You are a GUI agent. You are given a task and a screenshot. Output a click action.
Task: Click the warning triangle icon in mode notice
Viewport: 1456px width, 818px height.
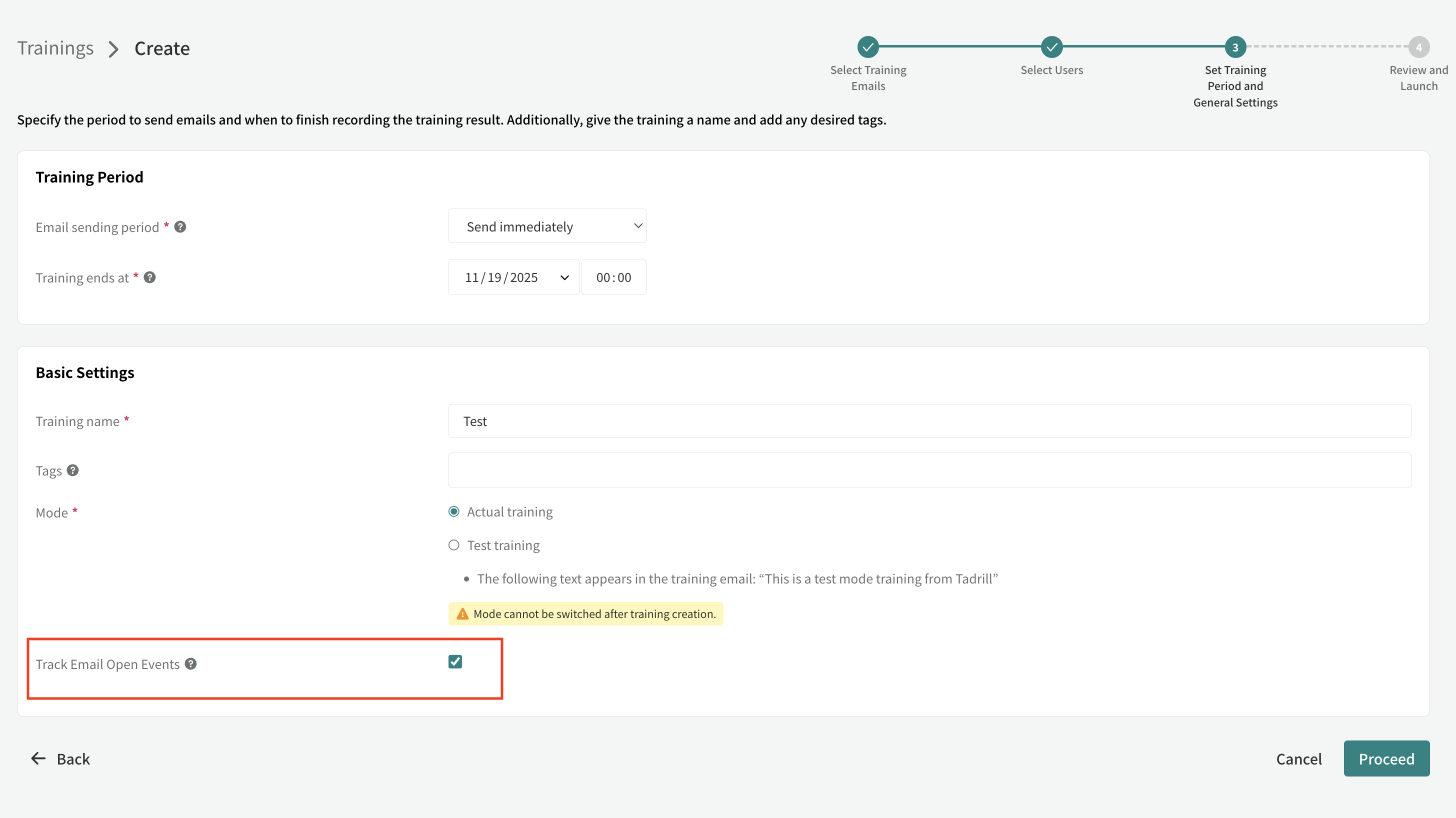click(462, 614)
